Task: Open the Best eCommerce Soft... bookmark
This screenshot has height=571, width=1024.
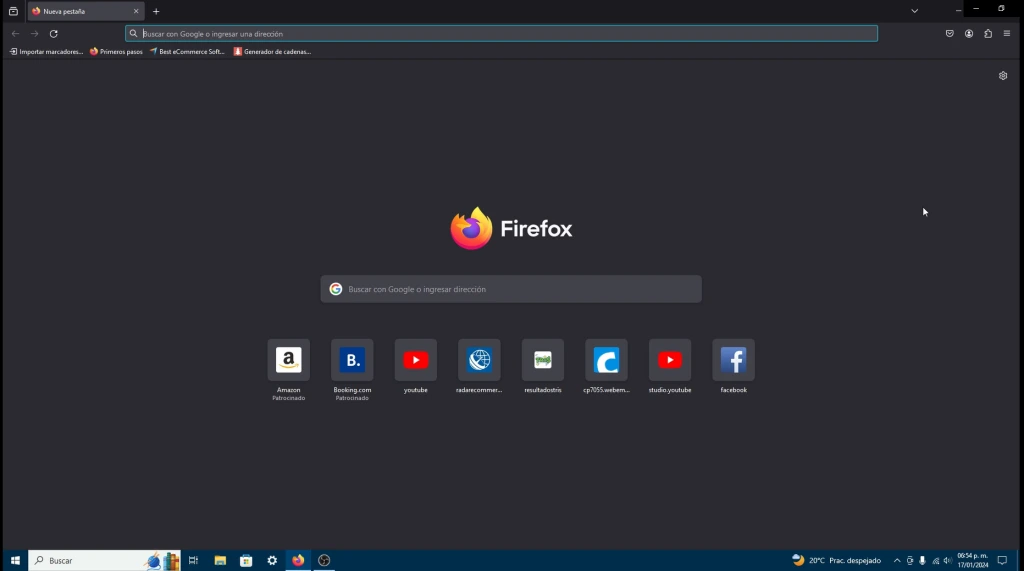Action: [187, 52]
